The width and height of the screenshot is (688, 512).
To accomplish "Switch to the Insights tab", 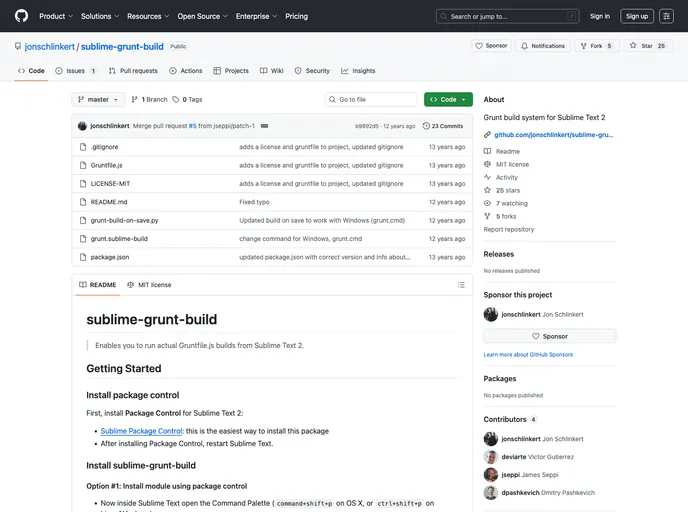I will (358, 71).
